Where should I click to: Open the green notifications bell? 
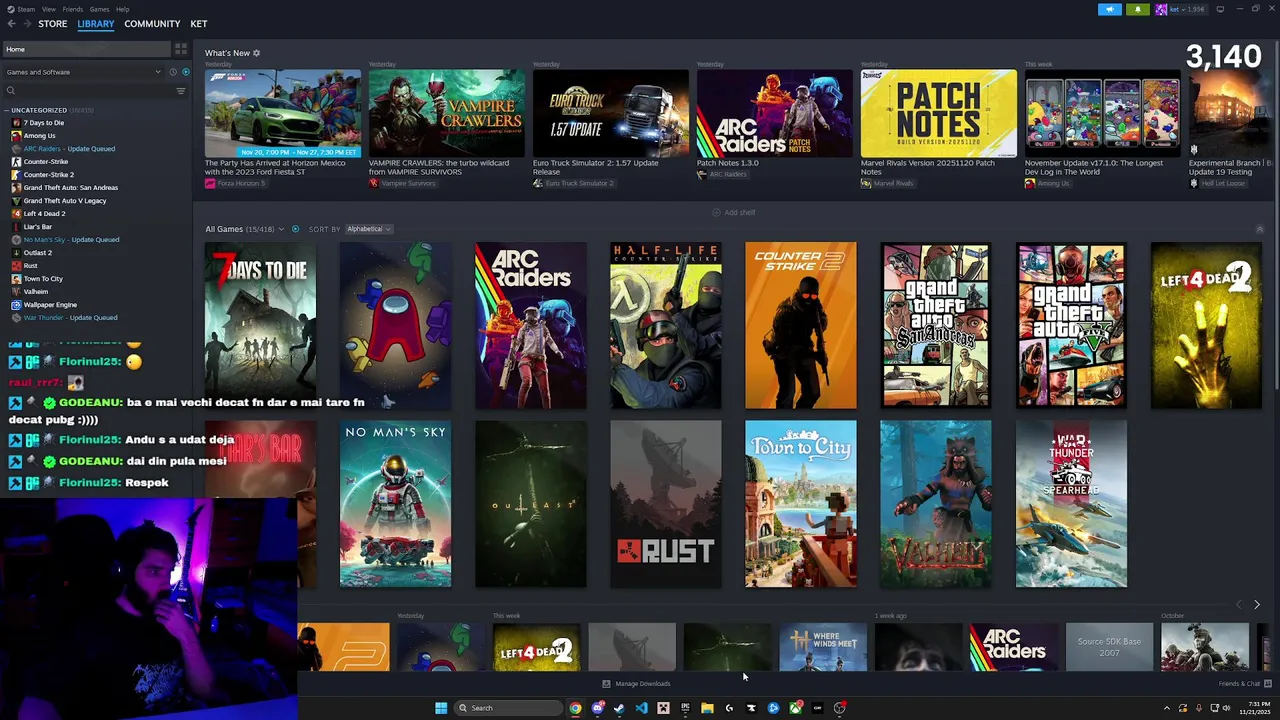[x=1138, y=9]
